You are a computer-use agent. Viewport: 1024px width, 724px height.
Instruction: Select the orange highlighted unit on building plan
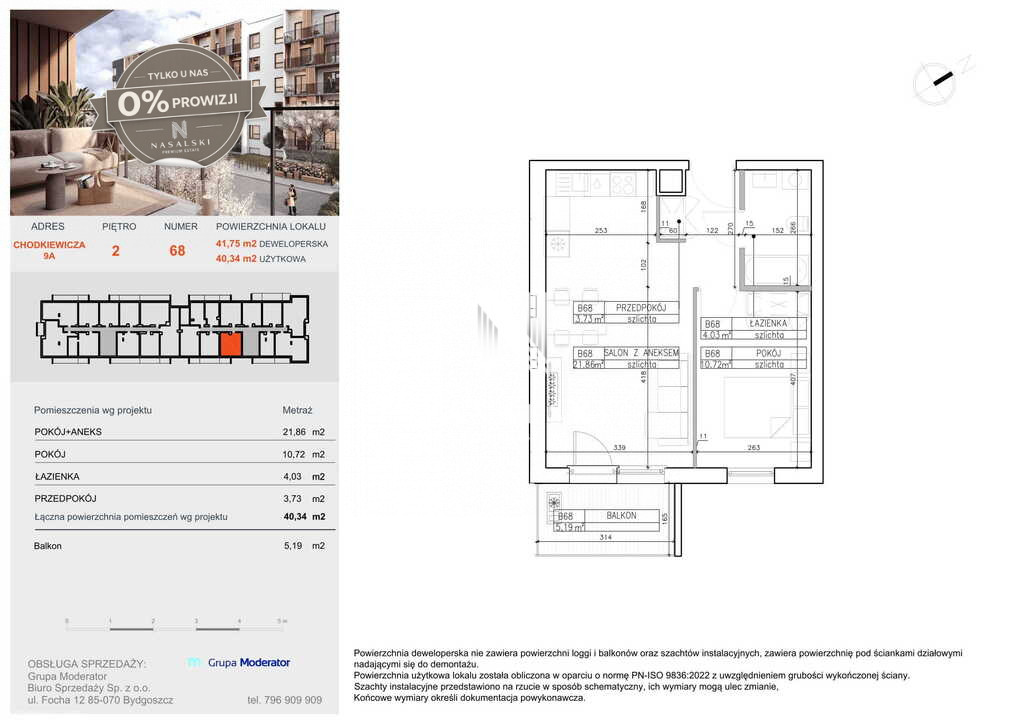[x=231, y=343]
